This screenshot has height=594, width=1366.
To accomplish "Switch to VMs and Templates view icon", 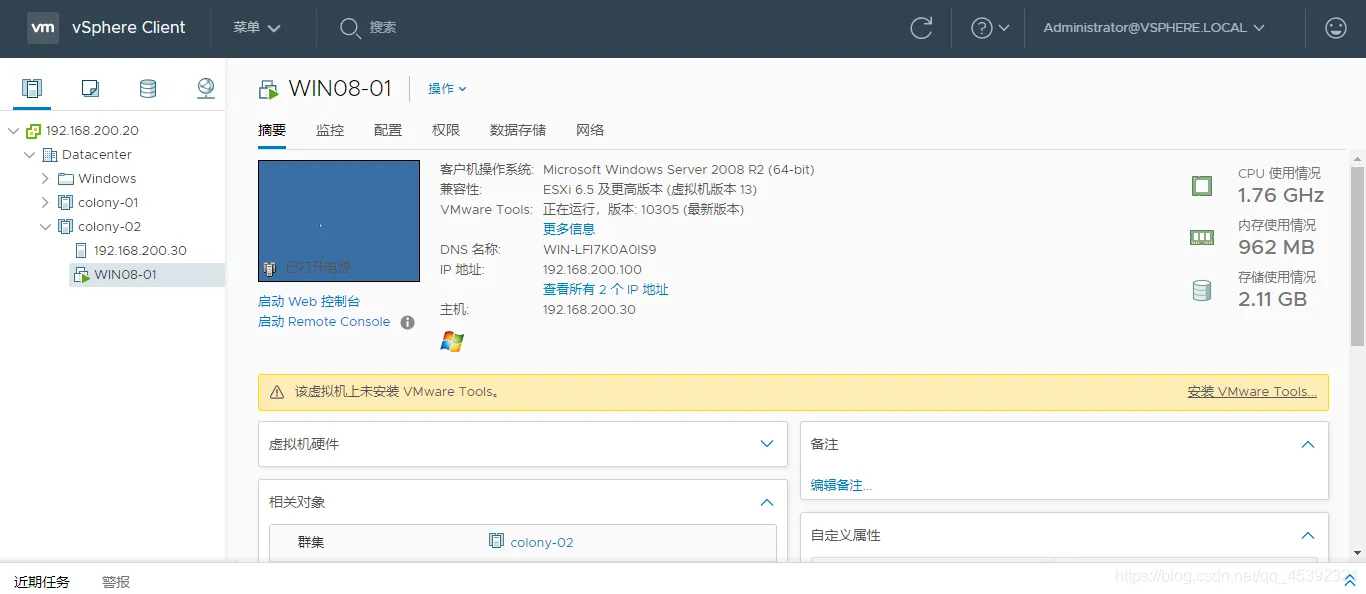I will click(90, 88).
